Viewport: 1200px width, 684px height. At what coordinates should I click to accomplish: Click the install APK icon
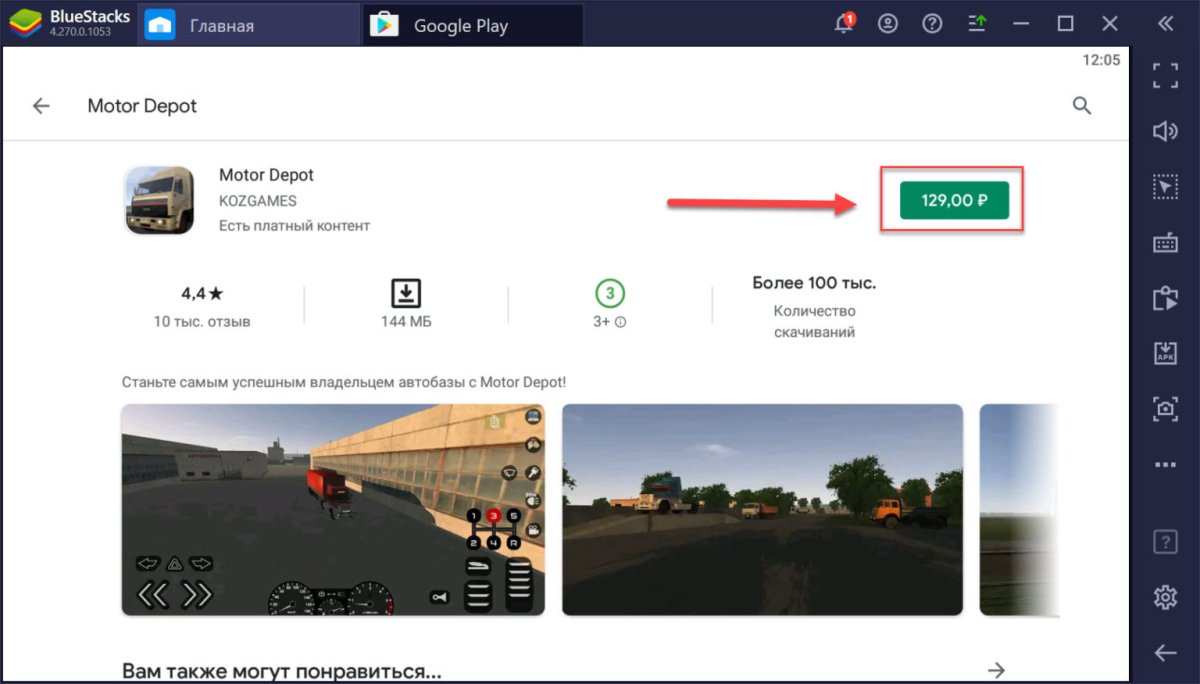(1165, 352)
